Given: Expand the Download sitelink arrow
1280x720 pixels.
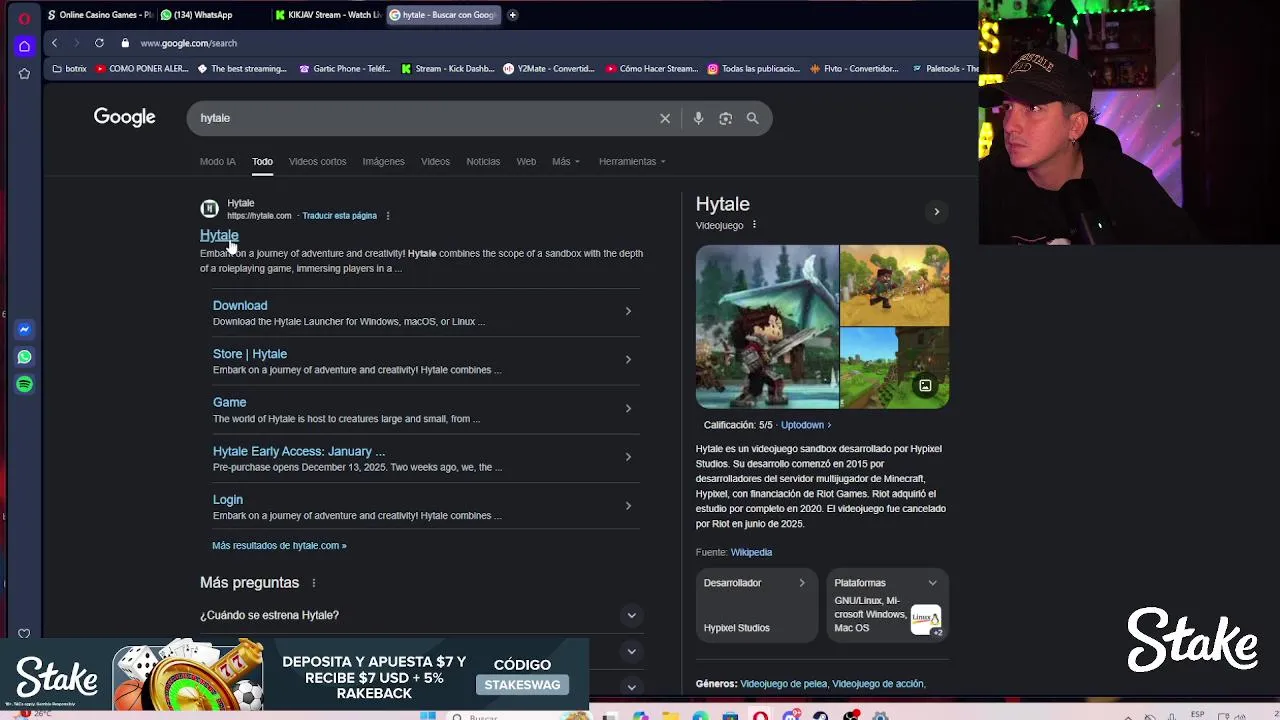Looking at the screenshot, I should point(628,311).
